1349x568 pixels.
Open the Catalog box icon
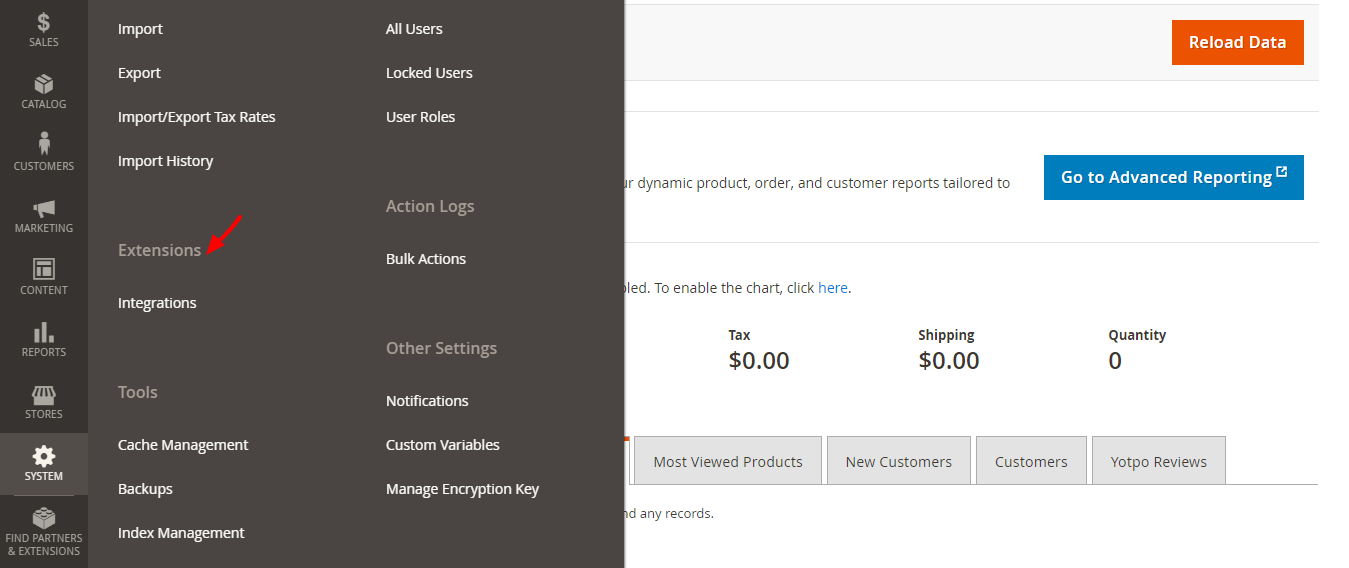click(x=43, y=85)
